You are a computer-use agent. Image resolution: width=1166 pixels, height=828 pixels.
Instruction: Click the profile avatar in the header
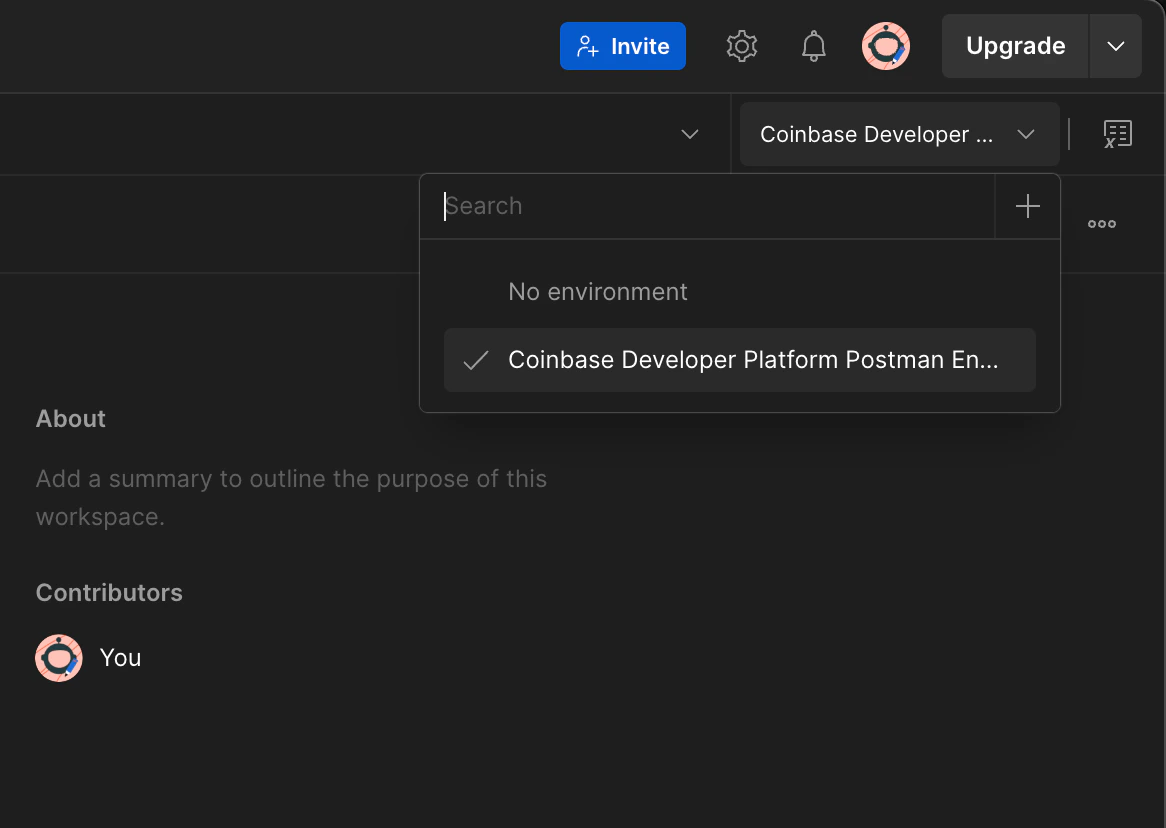coord(886,46)
